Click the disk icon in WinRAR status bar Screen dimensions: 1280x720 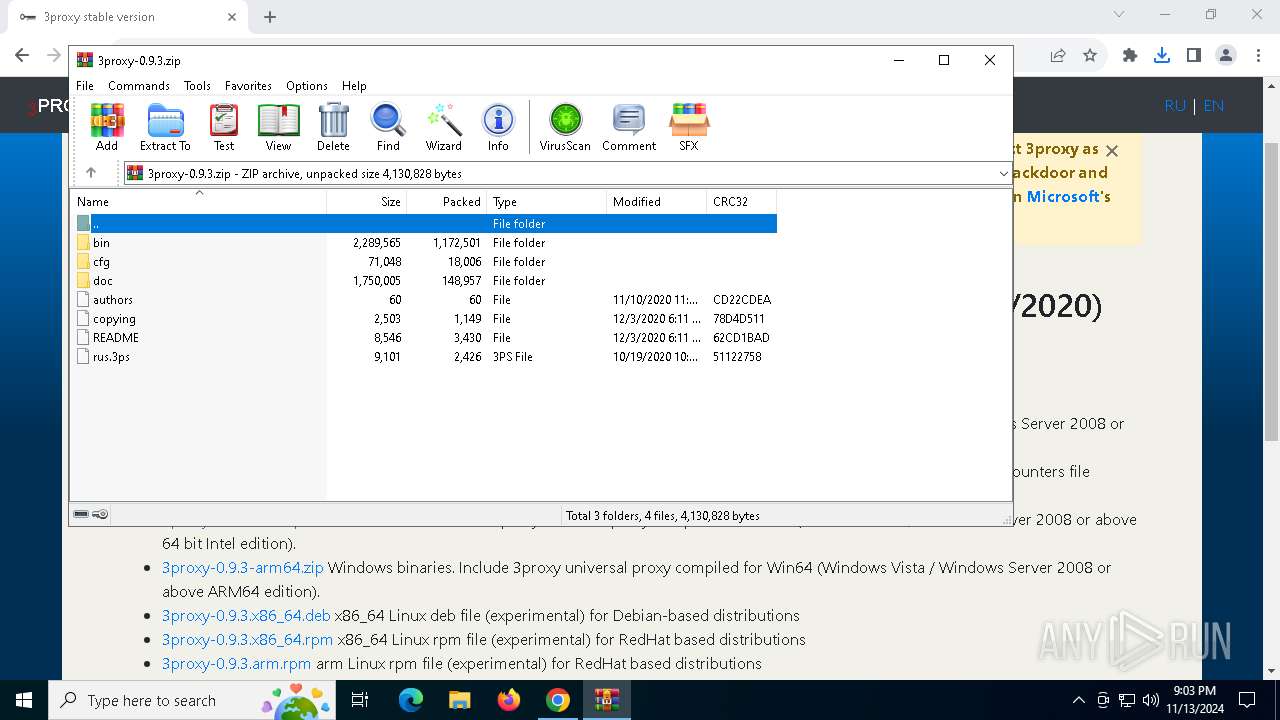81,514
